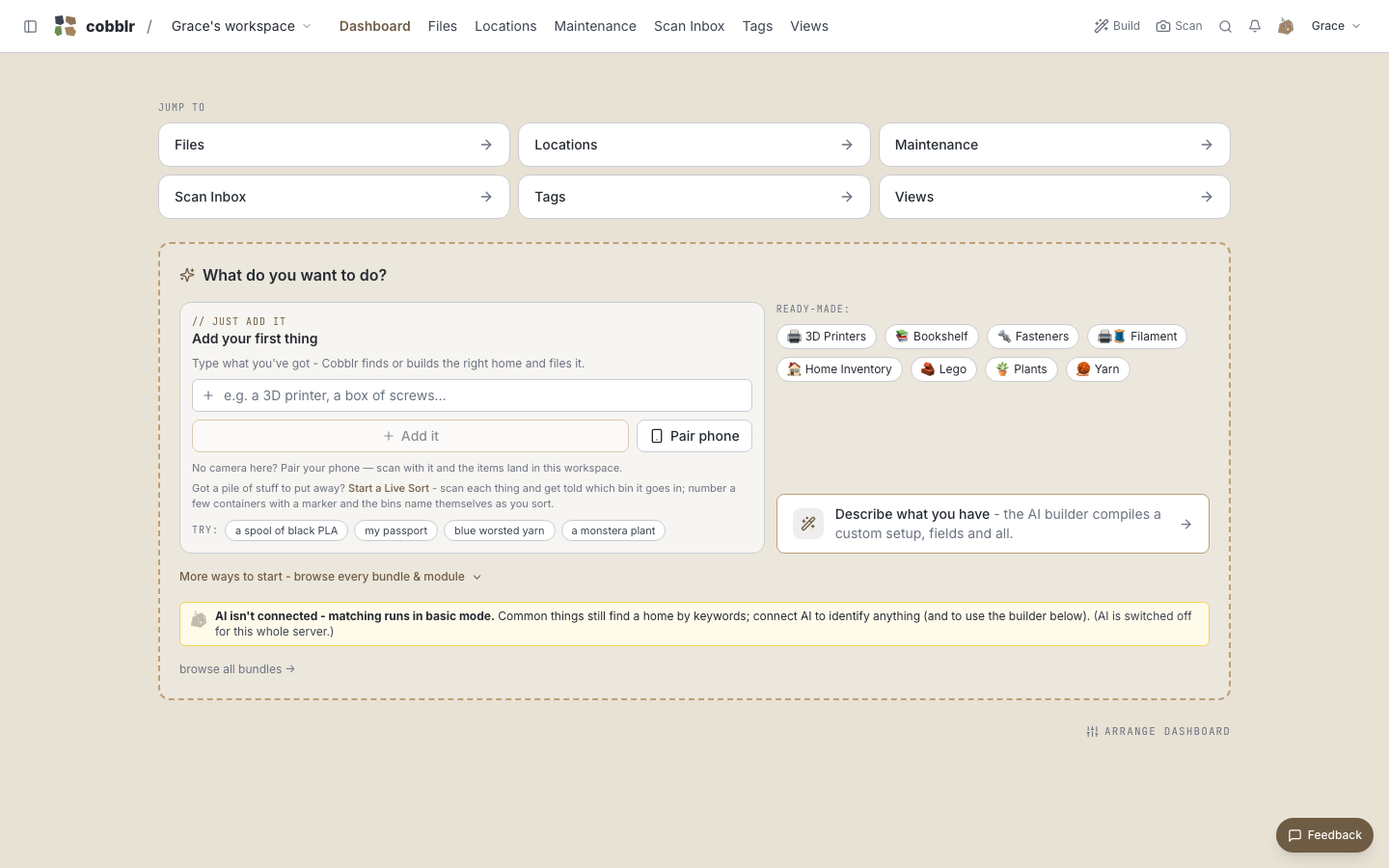Click the arrow on the Tags card
The image size is (1389, 868).
point(847,197)
